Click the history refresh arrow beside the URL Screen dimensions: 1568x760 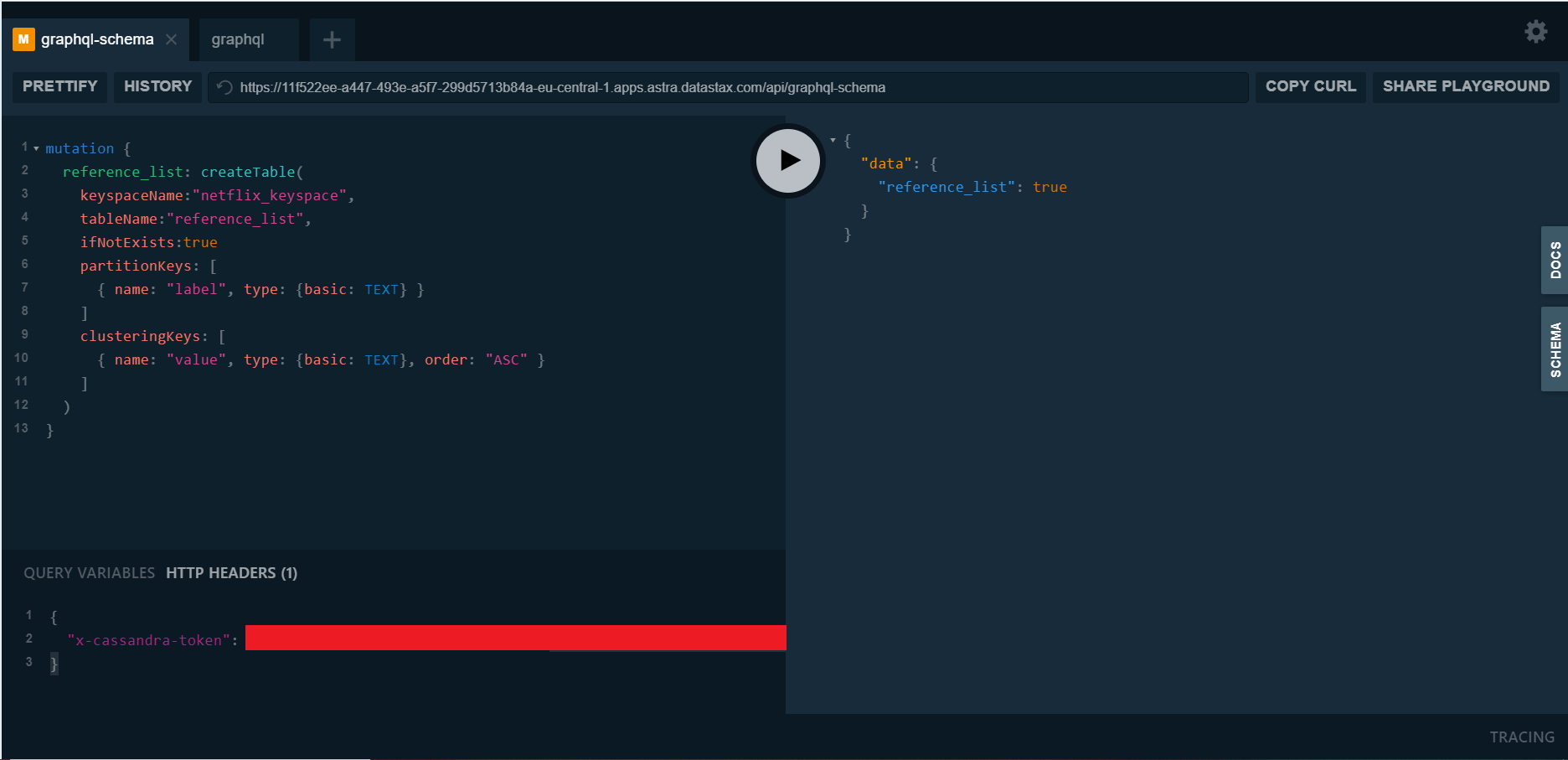click(223, 86)
